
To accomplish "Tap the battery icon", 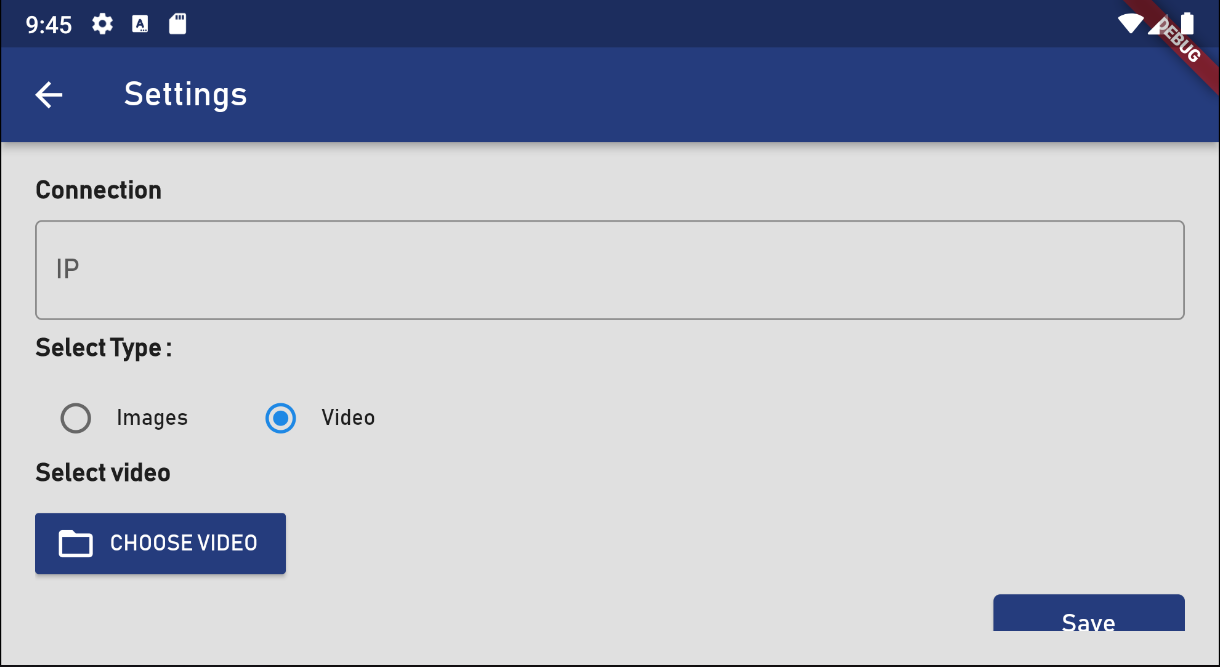I will click(x=1187, y=24).
